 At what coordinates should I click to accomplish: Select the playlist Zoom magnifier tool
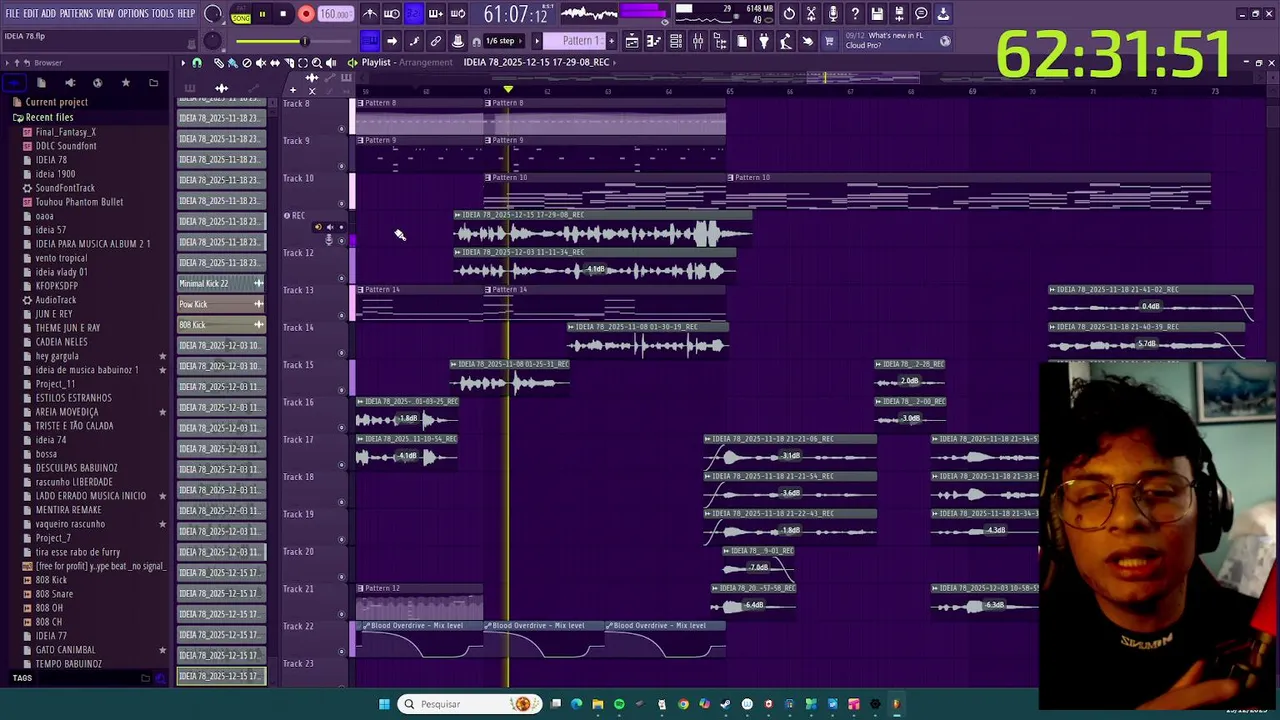click(317, 63)
